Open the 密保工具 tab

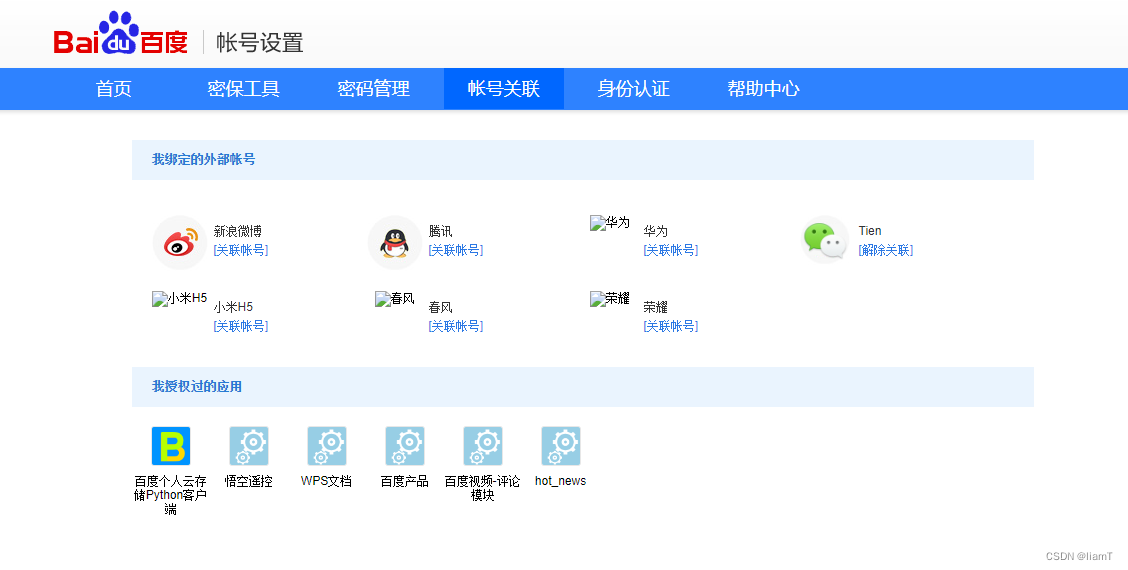coord(243,89)
